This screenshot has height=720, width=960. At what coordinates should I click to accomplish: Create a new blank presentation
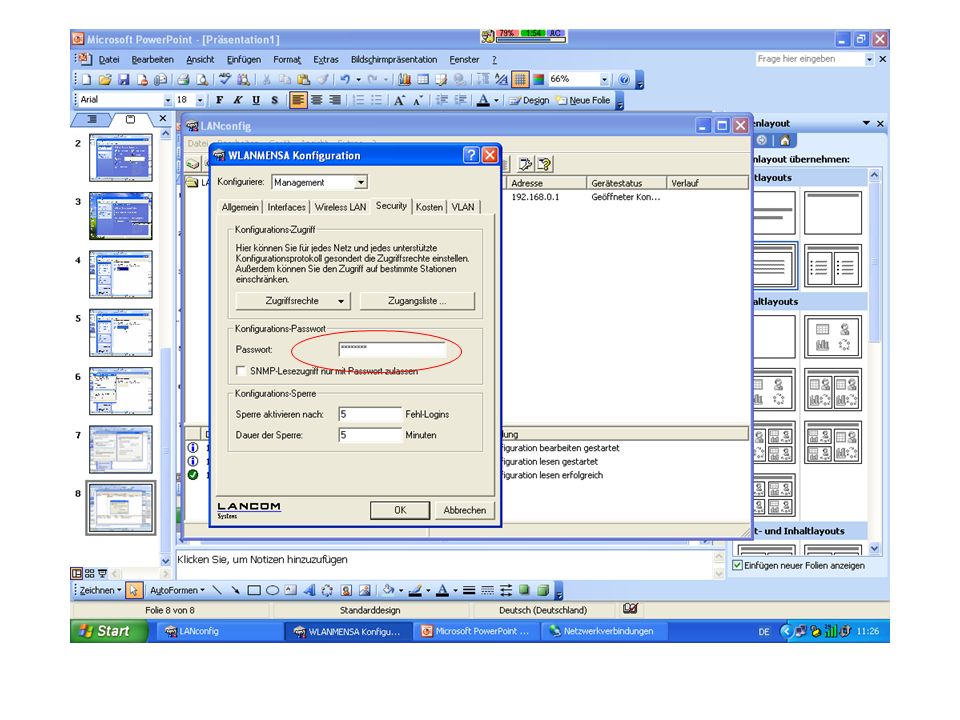86,80
